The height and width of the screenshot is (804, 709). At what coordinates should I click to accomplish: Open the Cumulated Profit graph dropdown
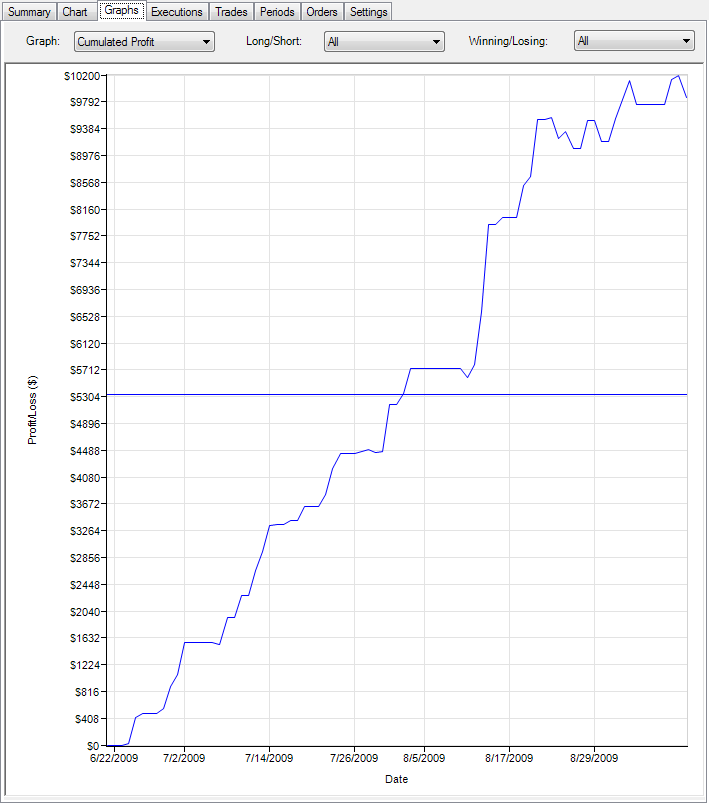145,42
